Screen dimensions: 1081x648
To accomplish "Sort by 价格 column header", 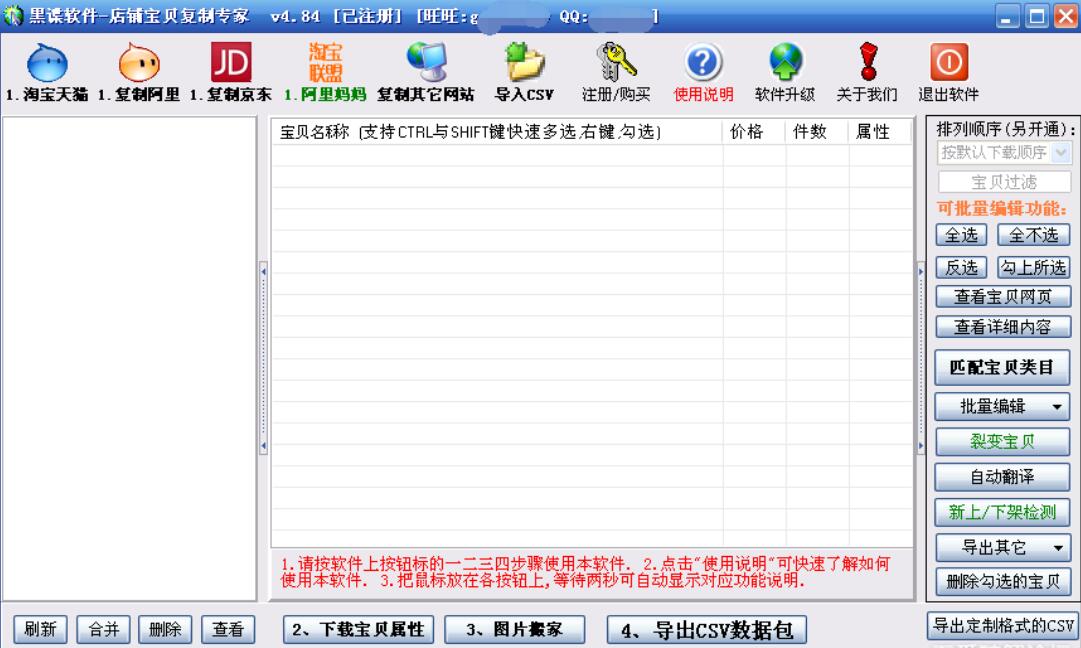I will [753, 132].
